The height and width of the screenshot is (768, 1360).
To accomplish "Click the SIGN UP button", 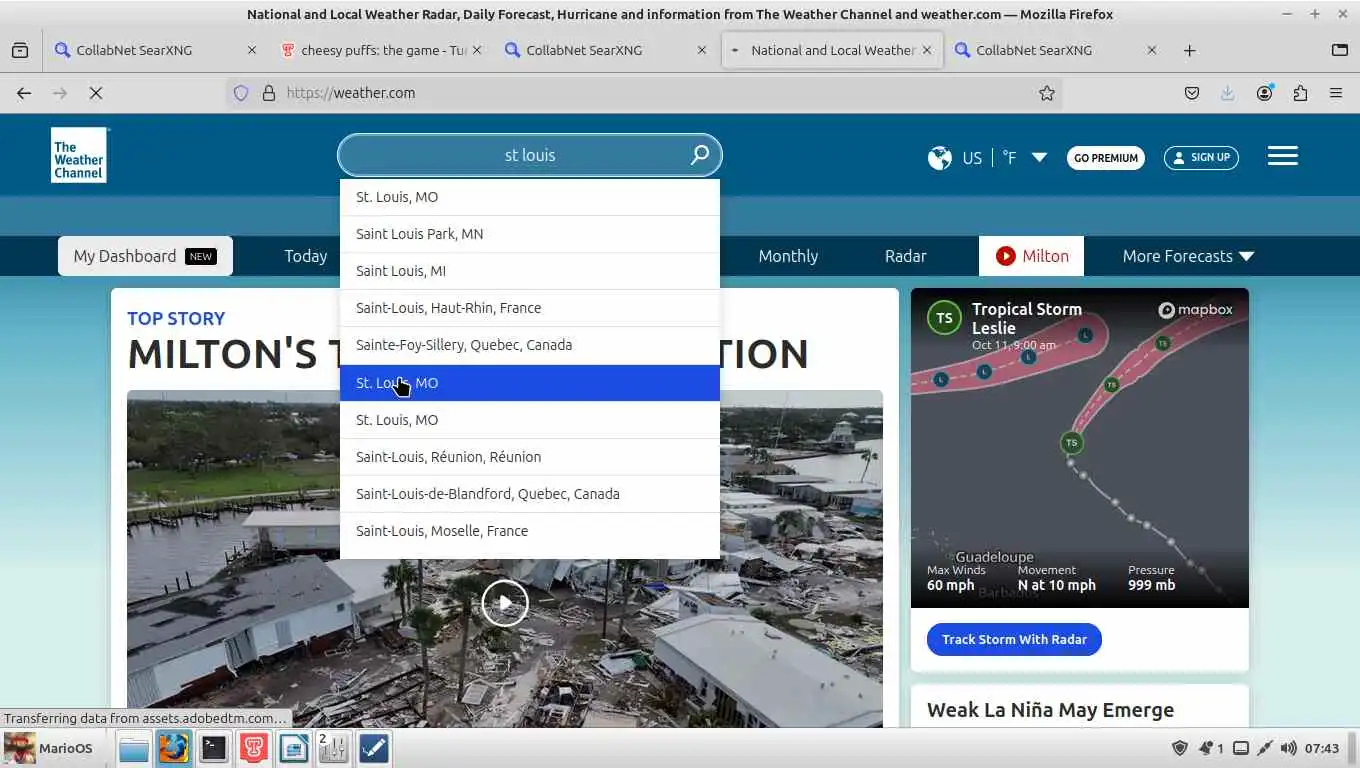I will pos(1201,158).
